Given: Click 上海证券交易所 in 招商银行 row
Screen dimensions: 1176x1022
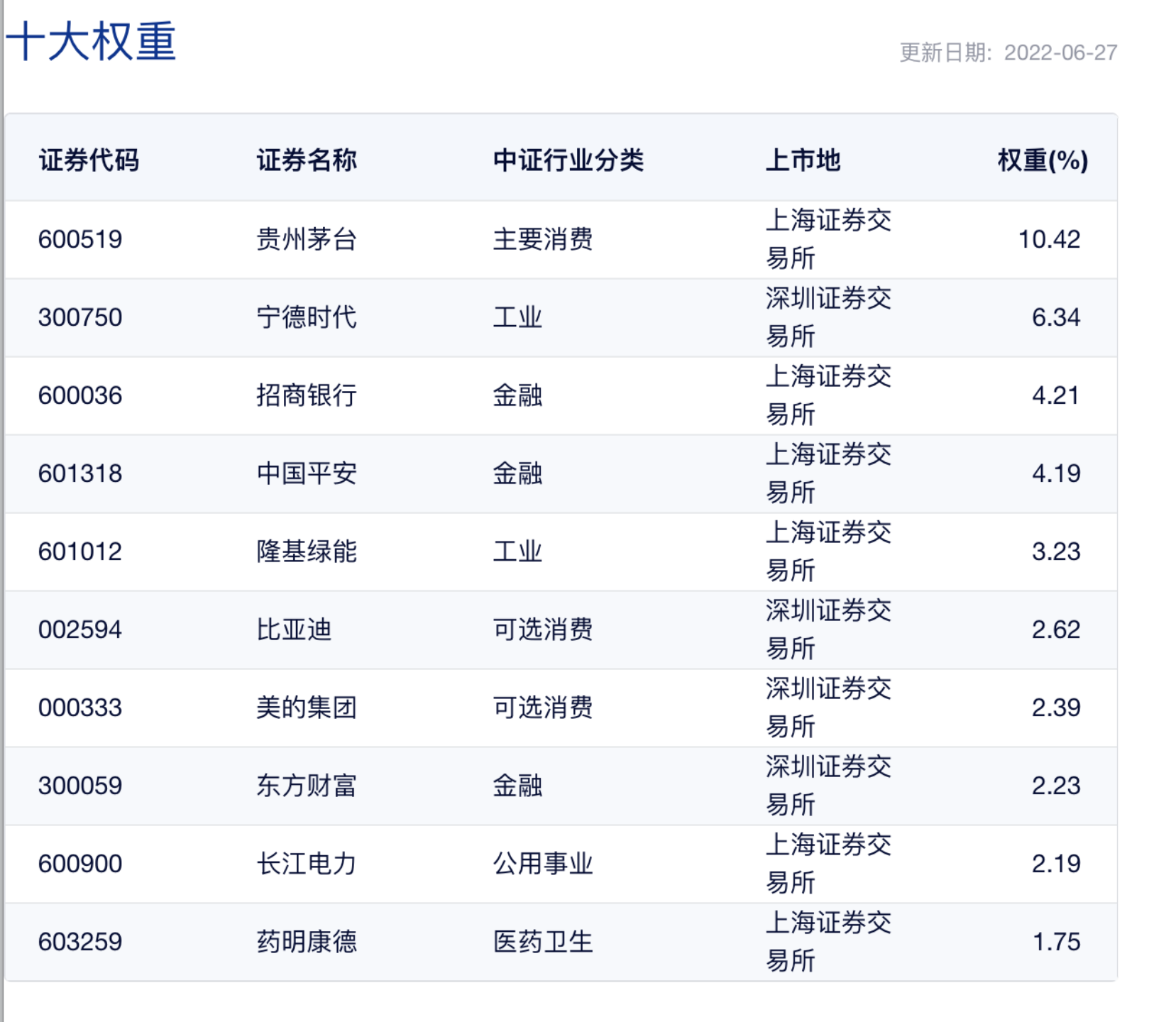Looking at the screenshot, I should [828, 395].
